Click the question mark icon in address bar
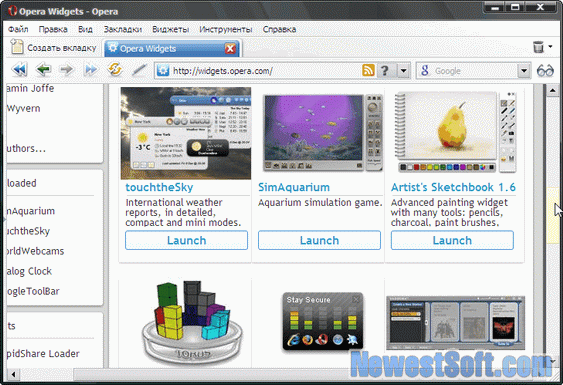The height and width of the screenshot is (385, 563). pyautogui.click(x=385, y=70)
